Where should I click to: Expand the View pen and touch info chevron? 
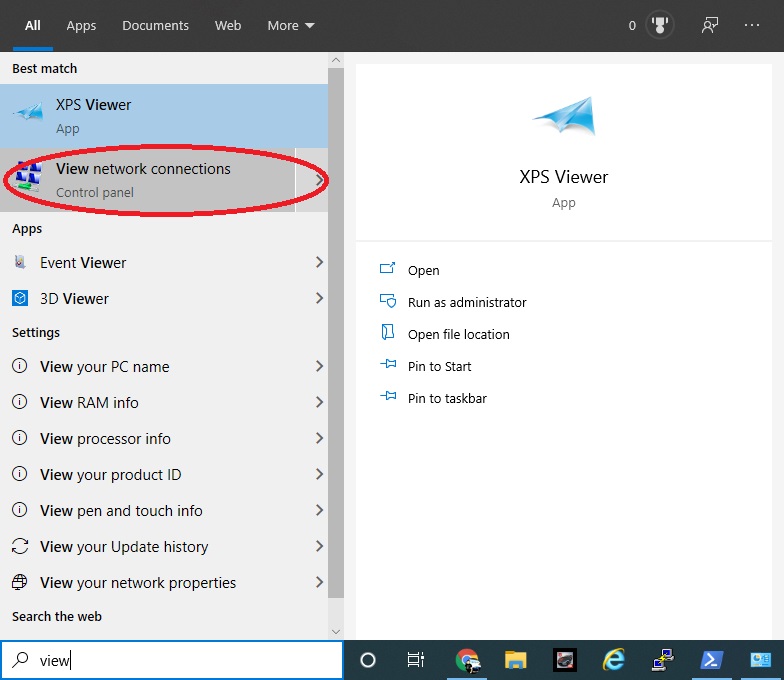(x=320, y=510)
